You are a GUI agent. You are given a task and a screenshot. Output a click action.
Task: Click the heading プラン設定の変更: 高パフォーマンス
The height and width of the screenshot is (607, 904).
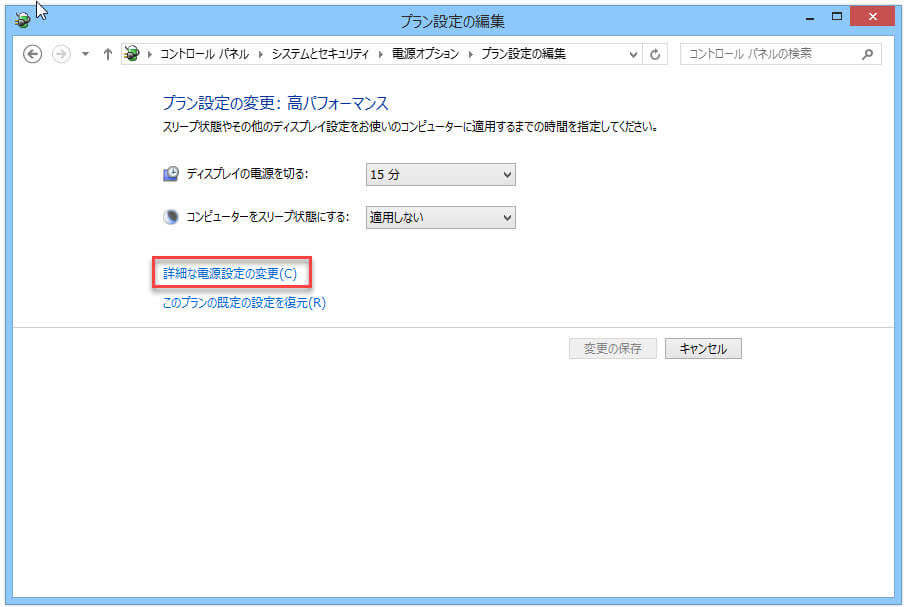pyautogui.click(x=276, y=103)
